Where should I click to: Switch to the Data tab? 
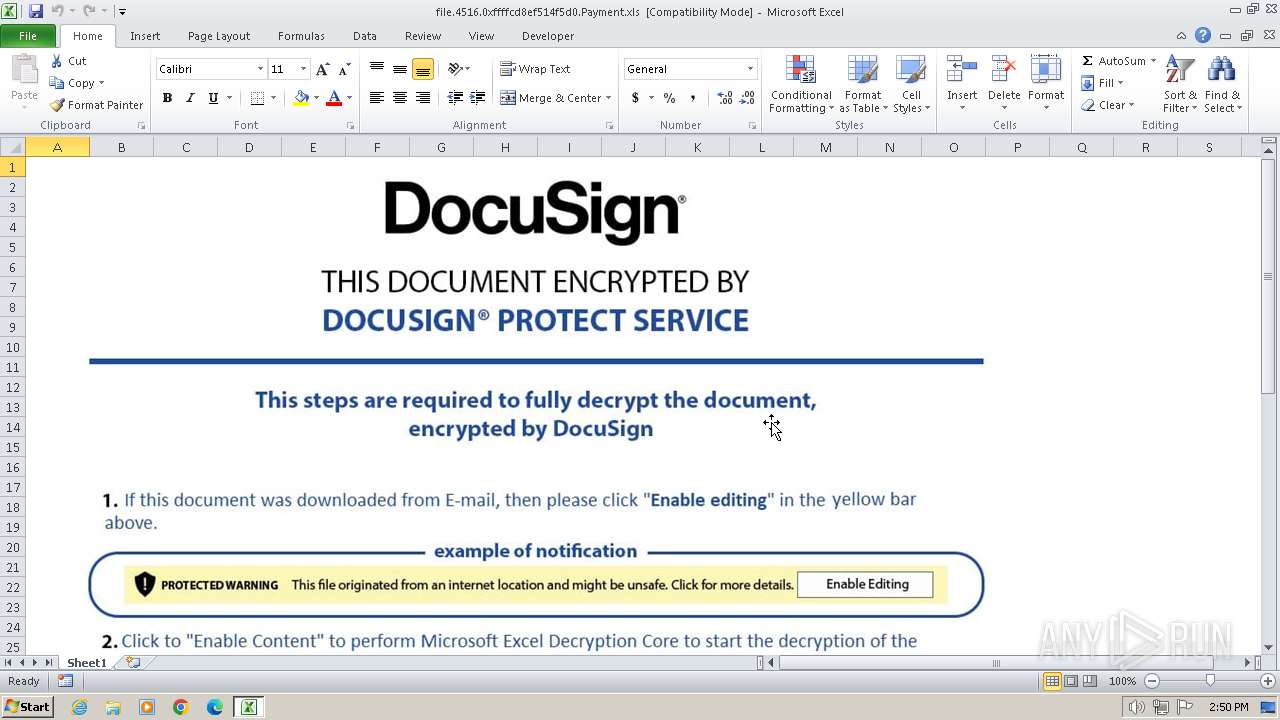[365, 36]
